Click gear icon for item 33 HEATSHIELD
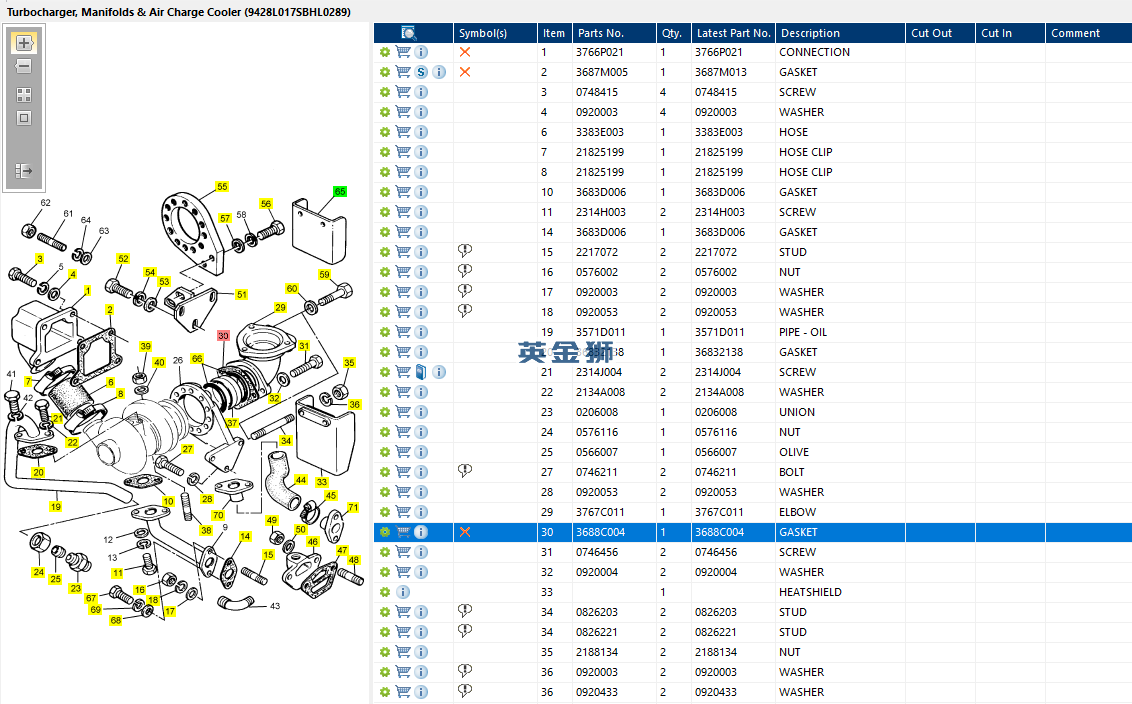Viewport: 1132px width, 704px height. click(x=385, y=592)
